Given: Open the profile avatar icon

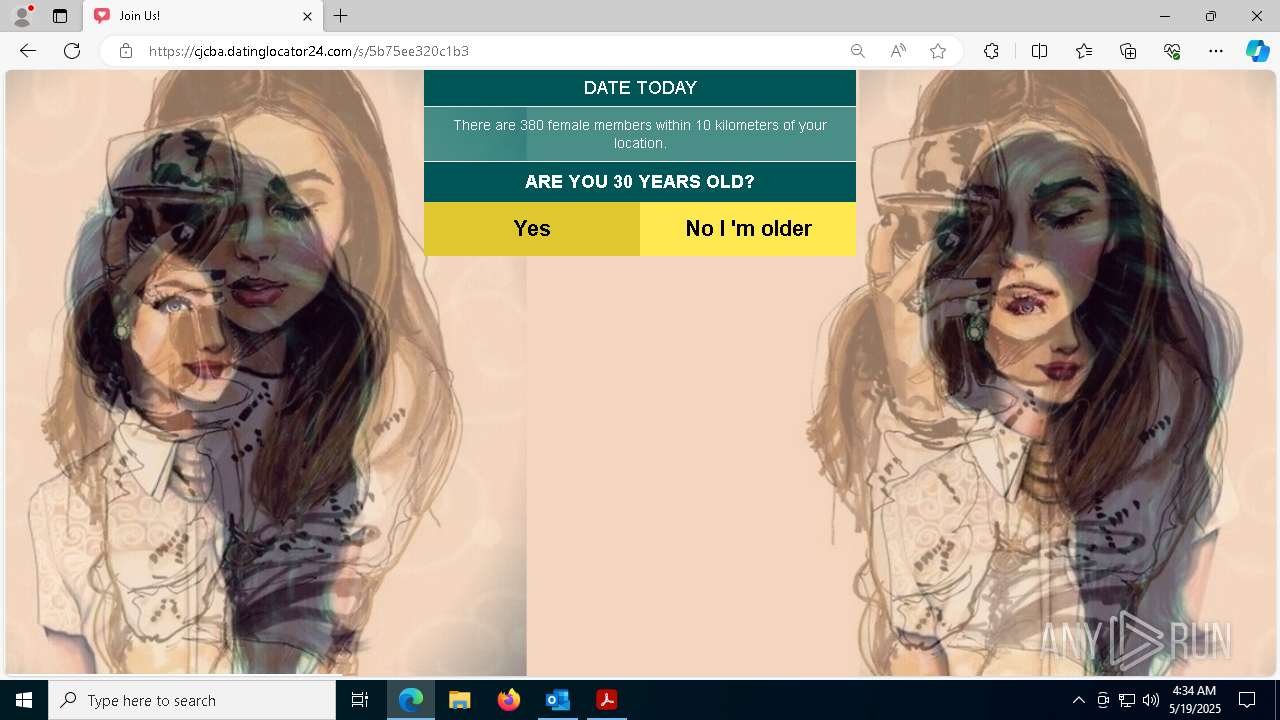Looking at the screenshot, I should point(22,16).
